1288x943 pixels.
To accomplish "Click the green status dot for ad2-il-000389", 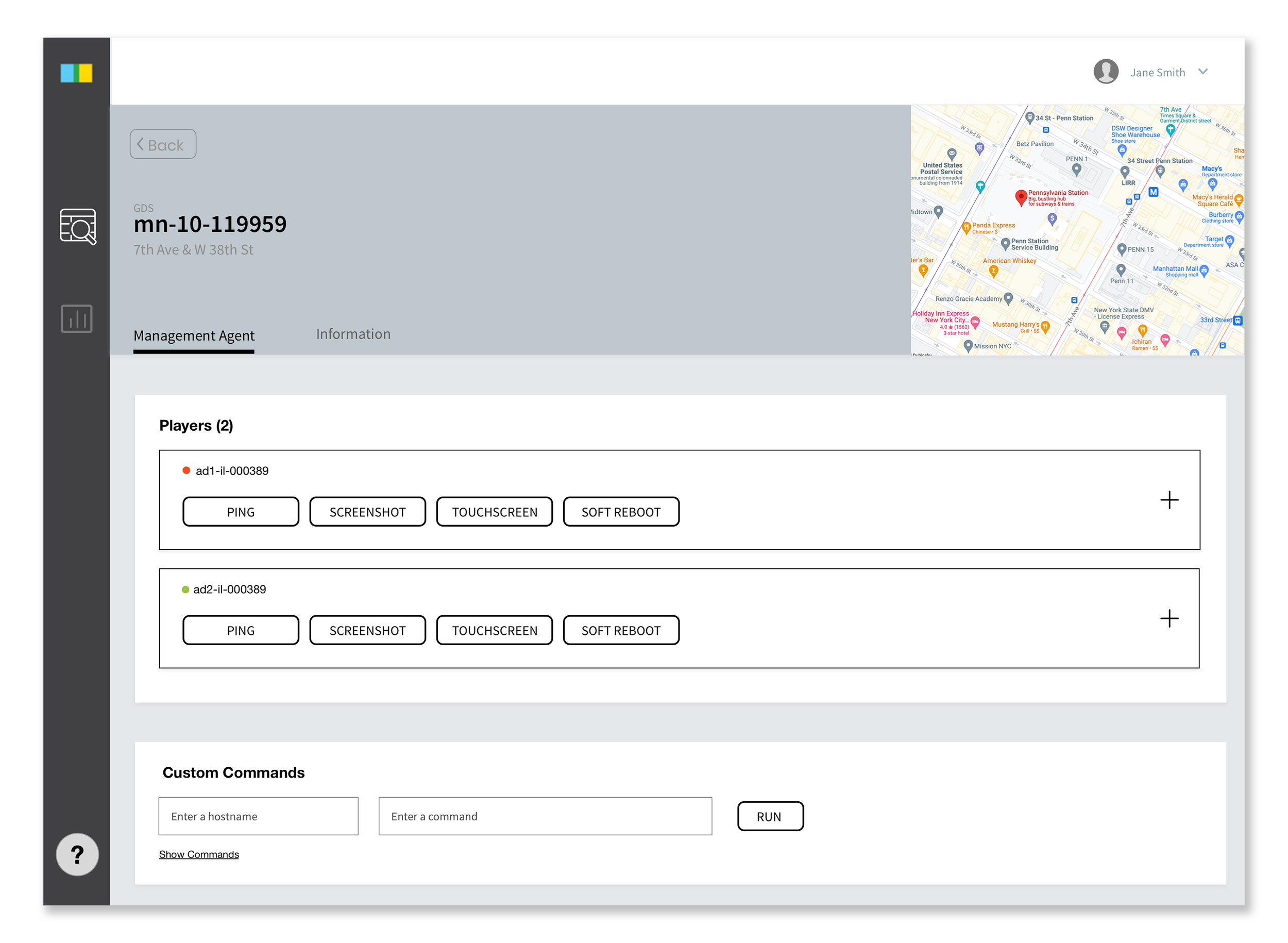I will click(185, 589).
